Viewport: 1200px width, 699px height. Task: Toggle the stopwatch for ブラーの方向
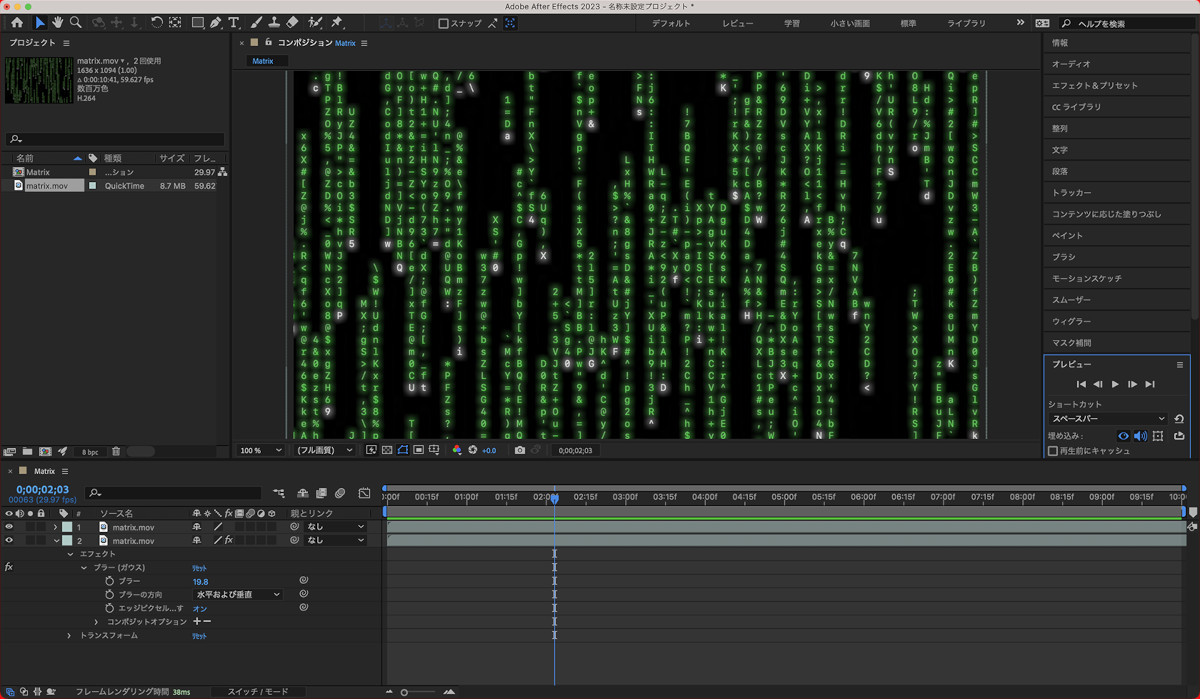(111, 595)
